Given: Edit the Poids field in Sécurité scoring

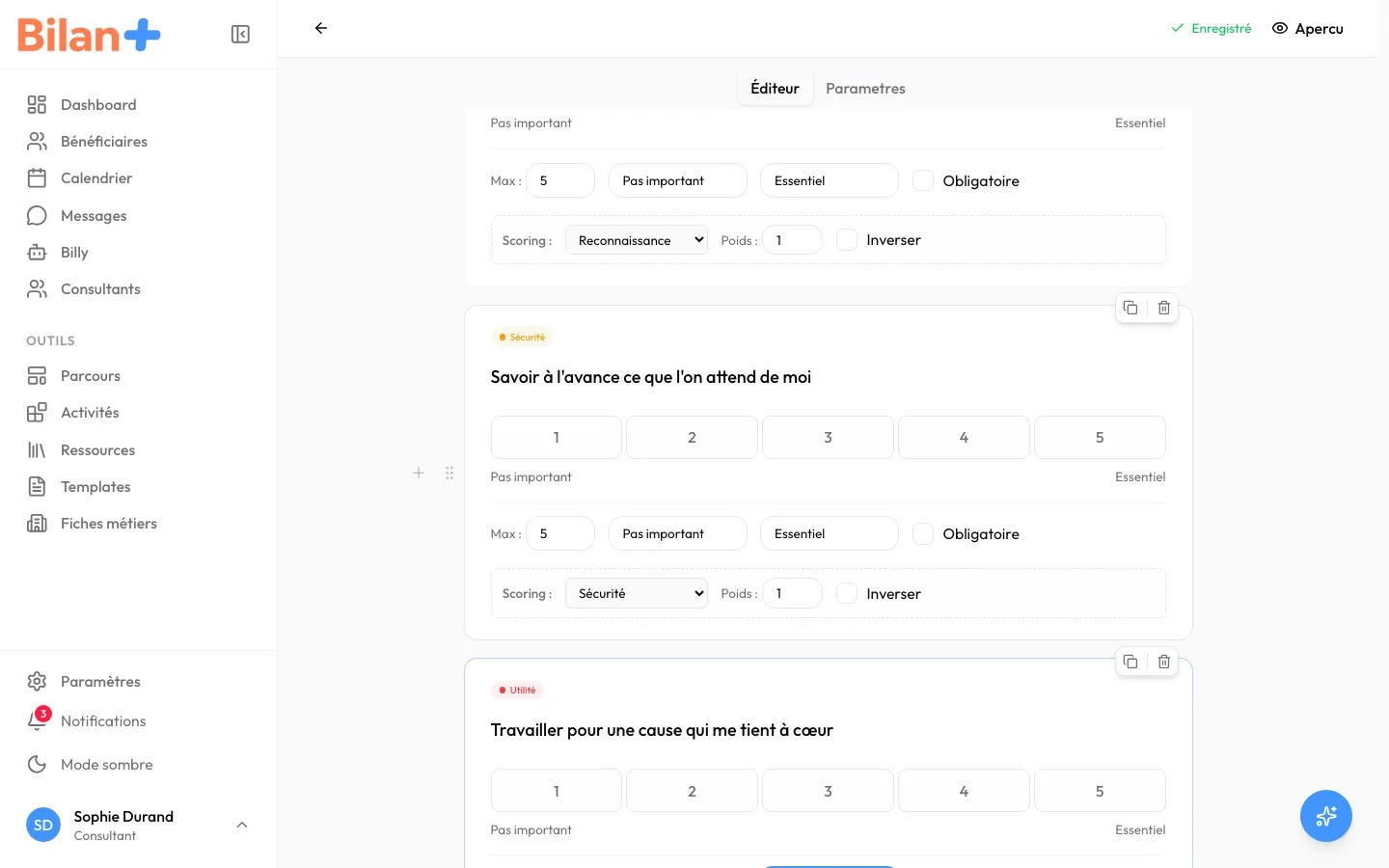Looking at the screenshot, I should click(793, 593).
